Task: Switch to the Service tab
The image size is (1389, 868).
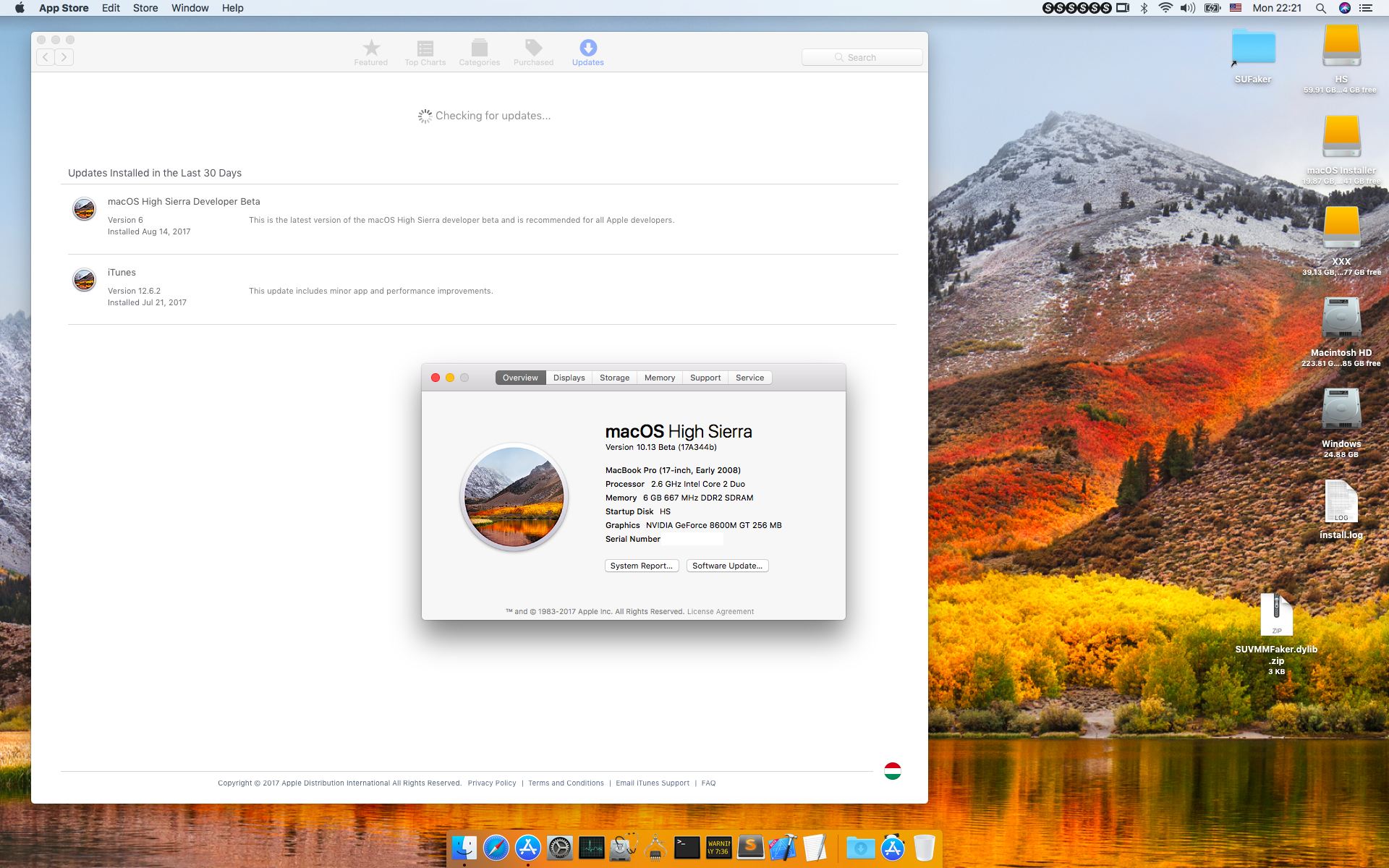Action: click(750, 378)
